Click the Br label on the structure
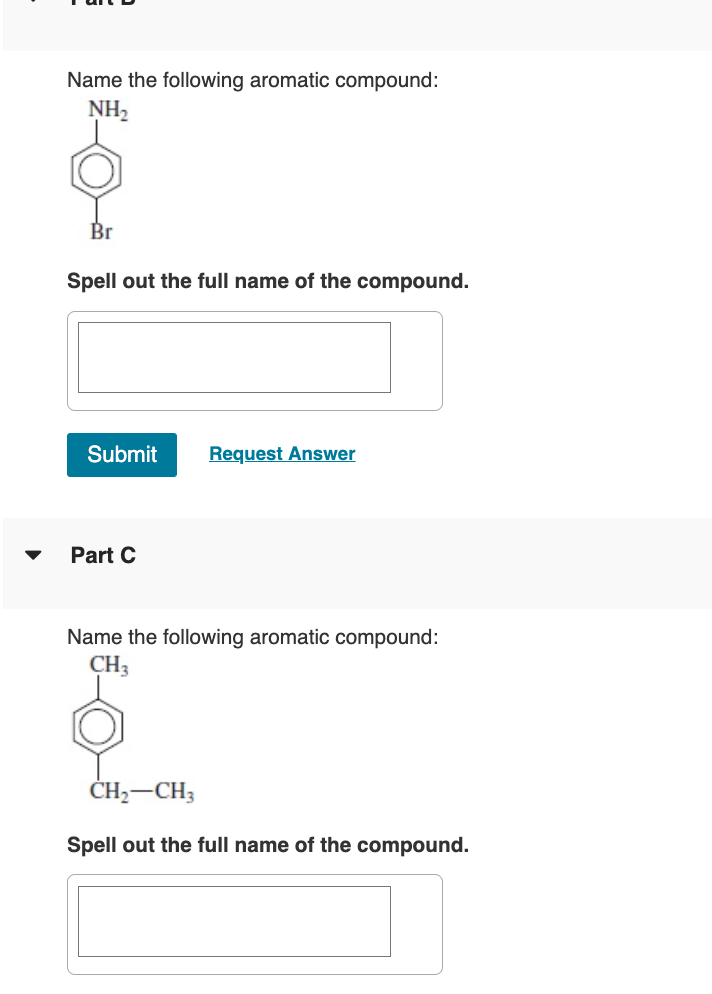 [x=101, y=233]
